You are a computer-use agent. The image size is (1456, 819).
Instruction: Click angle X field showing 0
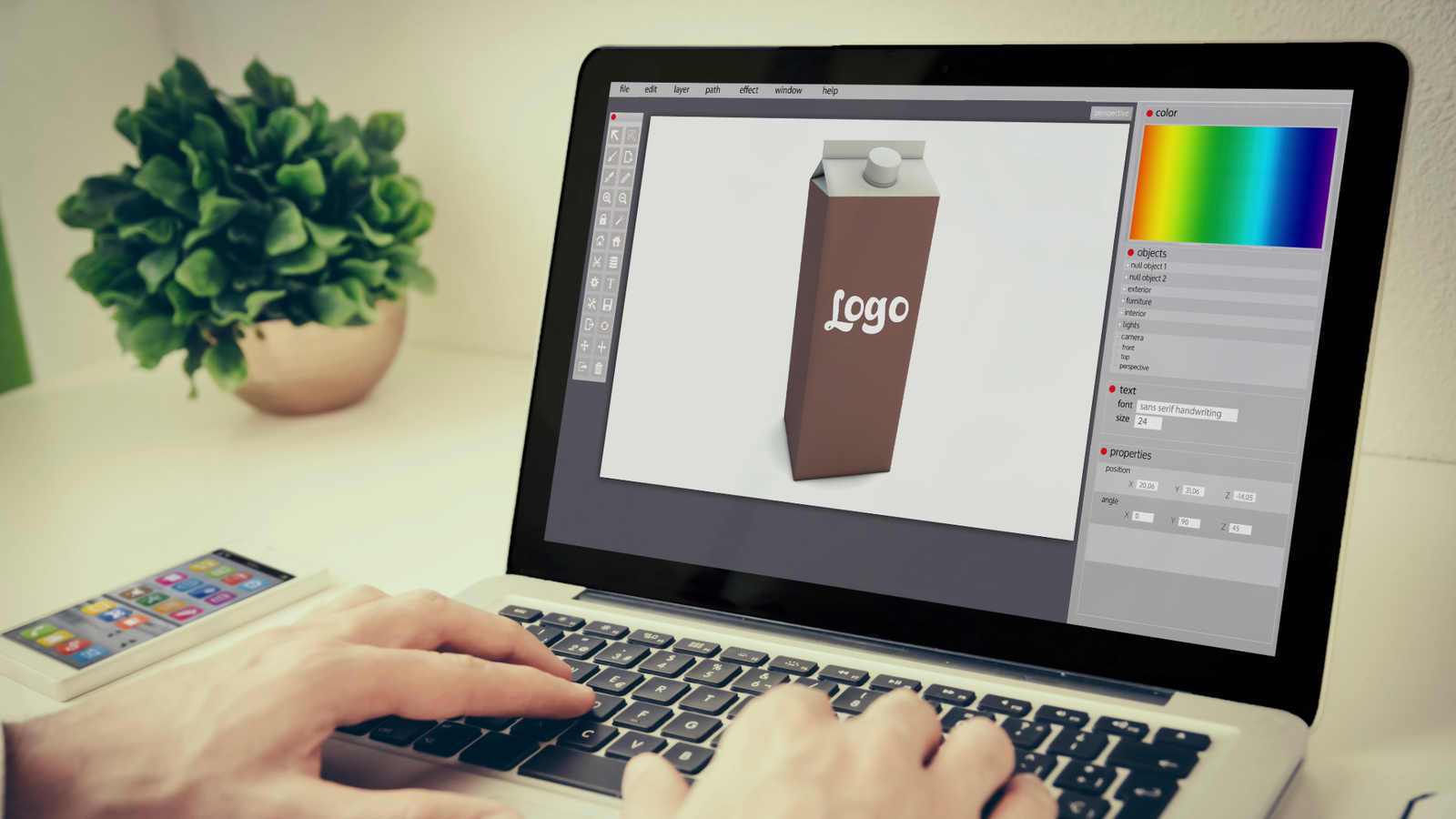[1143, 517]
